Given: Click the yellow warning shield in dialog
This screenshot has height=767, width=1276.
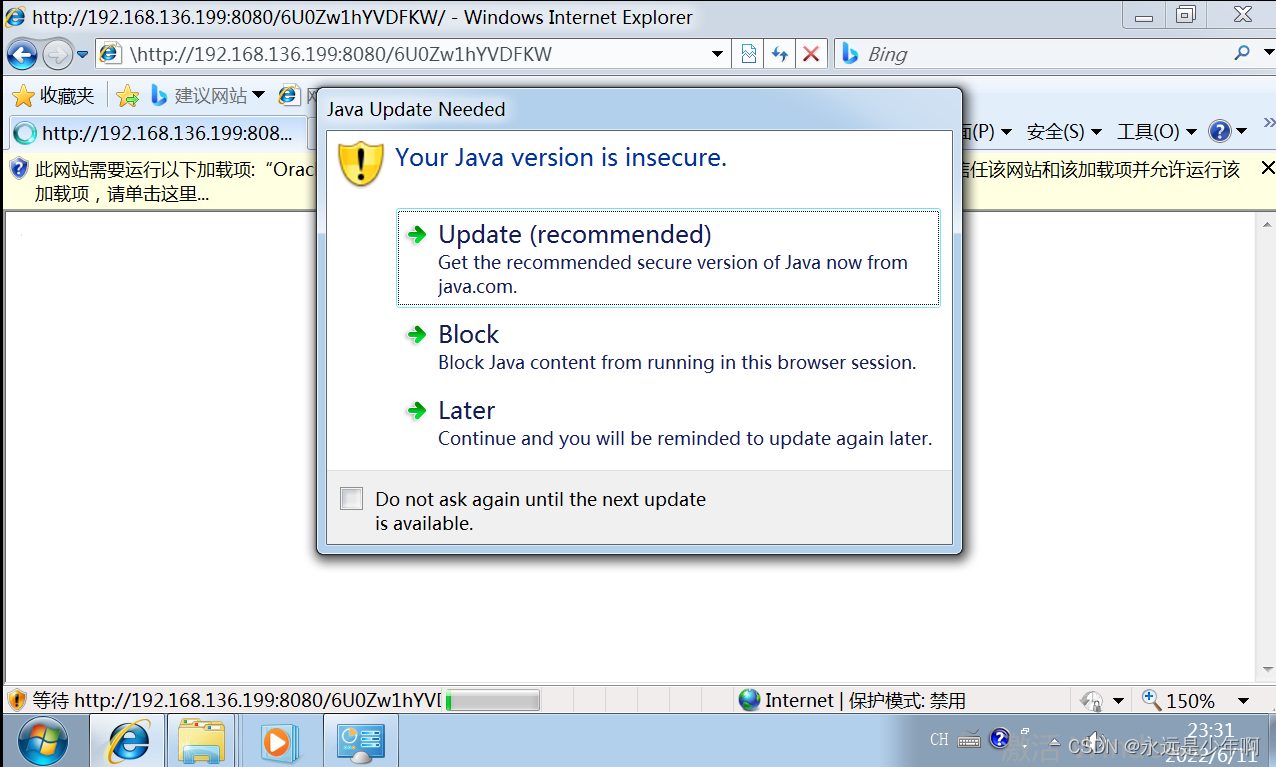Looking at the screenshot, I should [361, 163].
